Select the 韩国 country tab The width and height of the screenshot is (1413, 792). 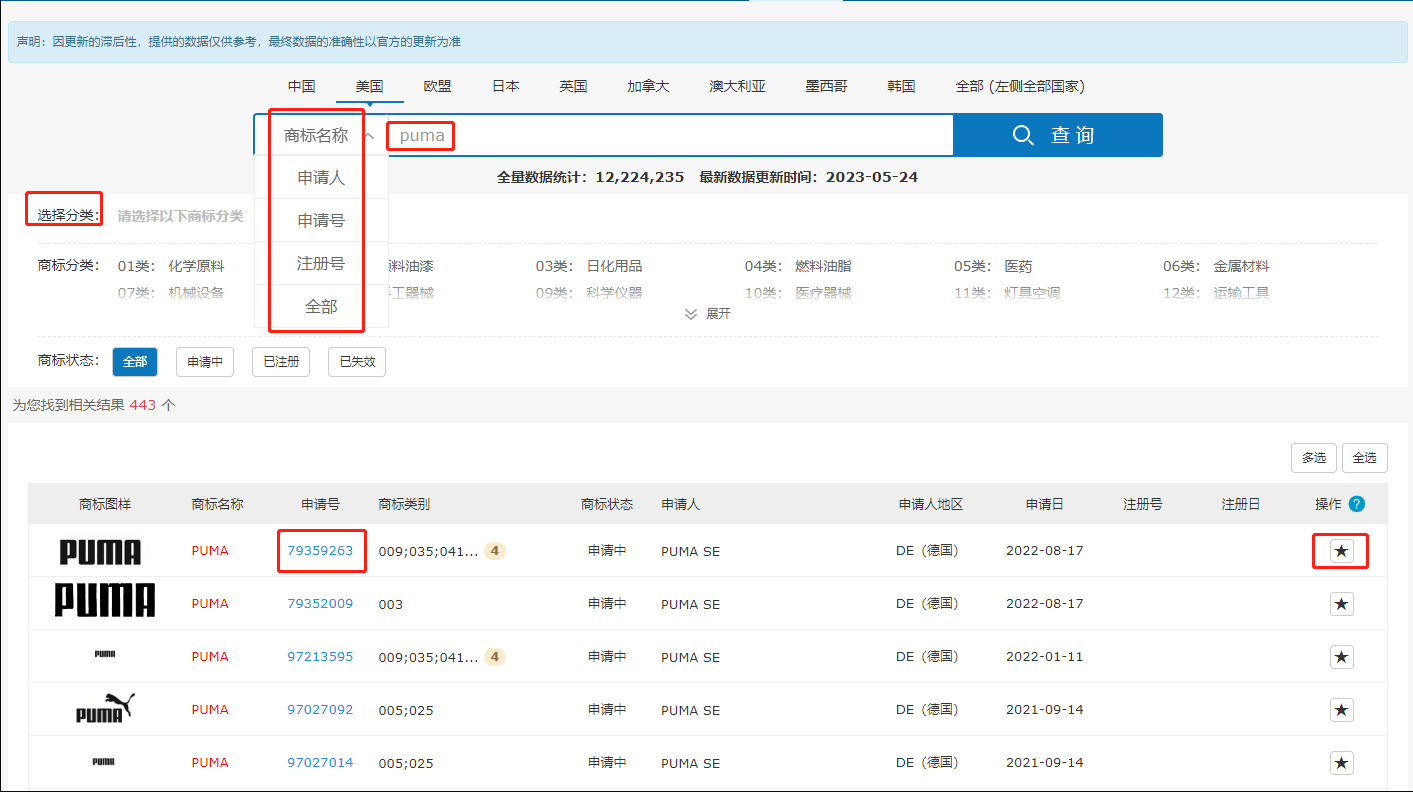(901, 86)
